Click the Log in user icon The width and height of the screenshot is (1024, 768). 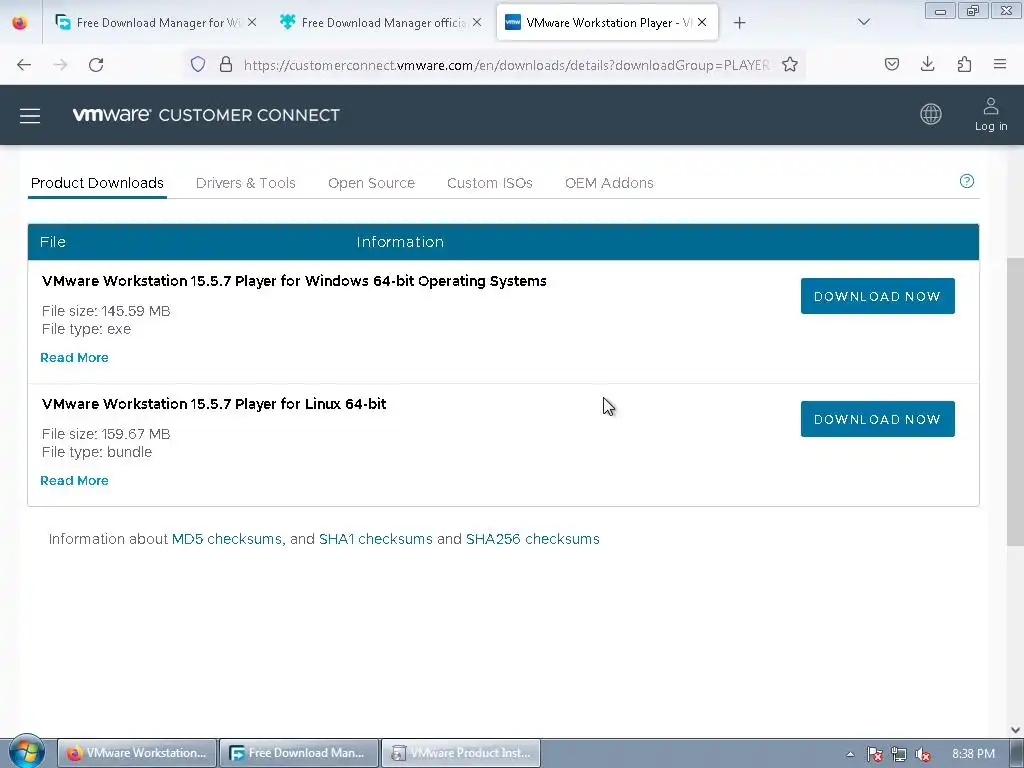click(x=991, y=115)
